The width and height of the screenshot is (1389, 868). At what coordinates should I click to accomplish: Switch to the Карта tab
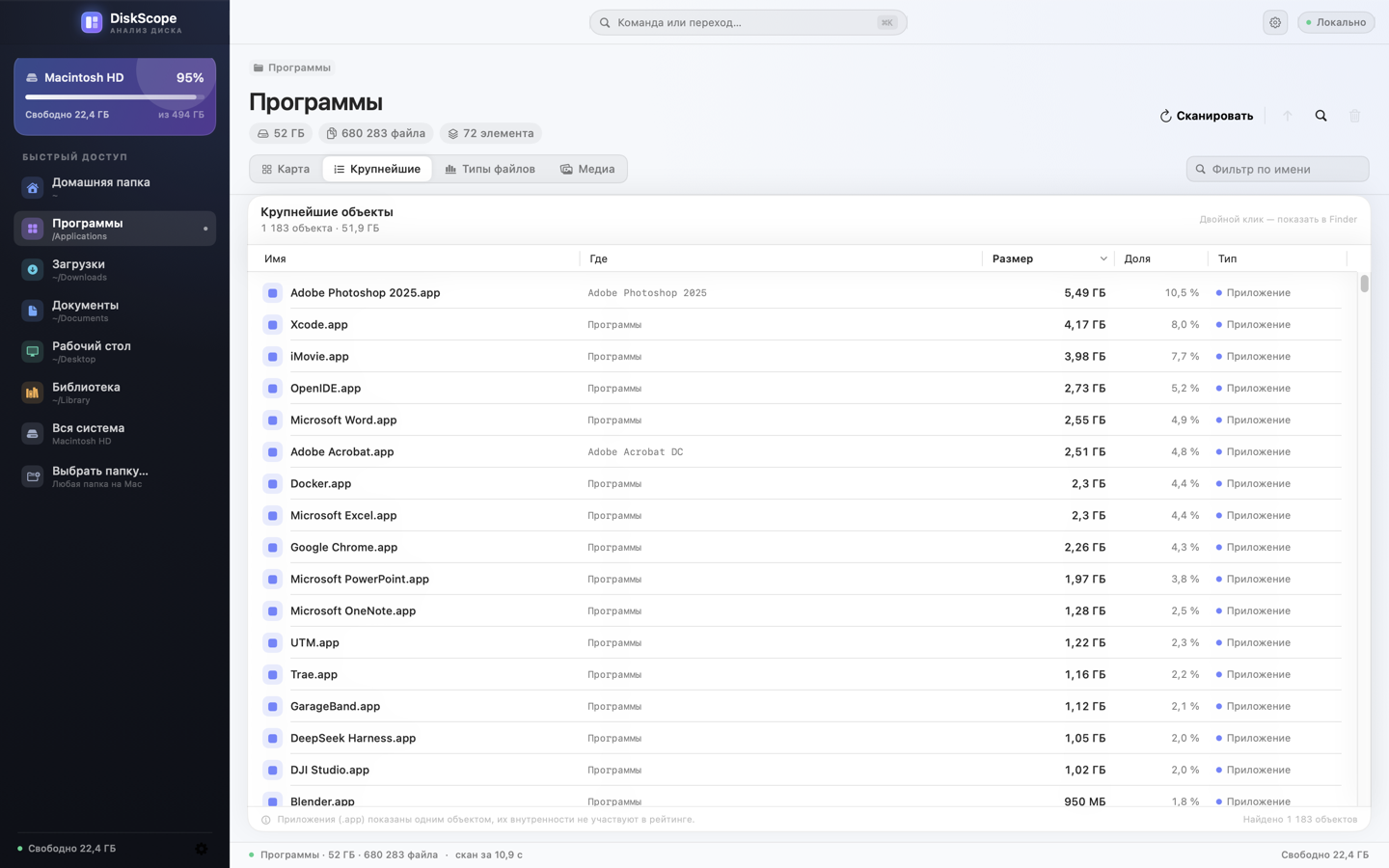(x=286, y=169)
